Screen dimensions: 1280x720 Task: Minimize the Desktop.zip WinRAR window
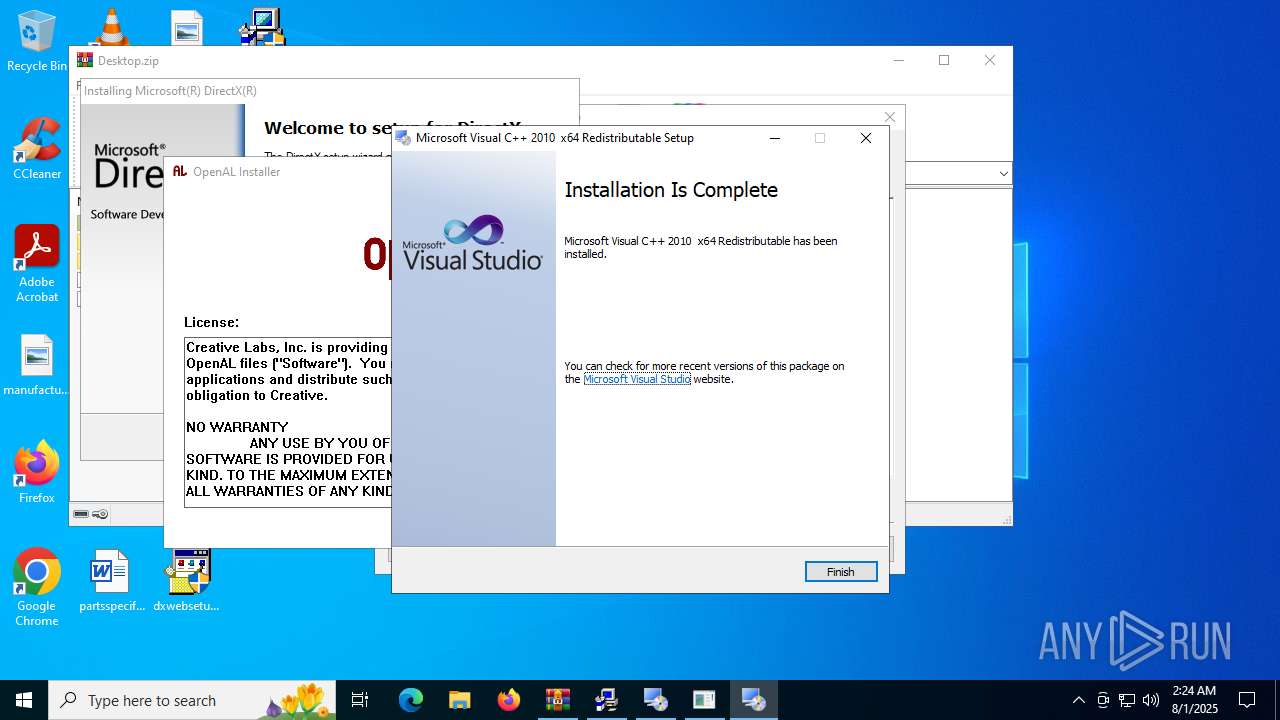[898, 60]
